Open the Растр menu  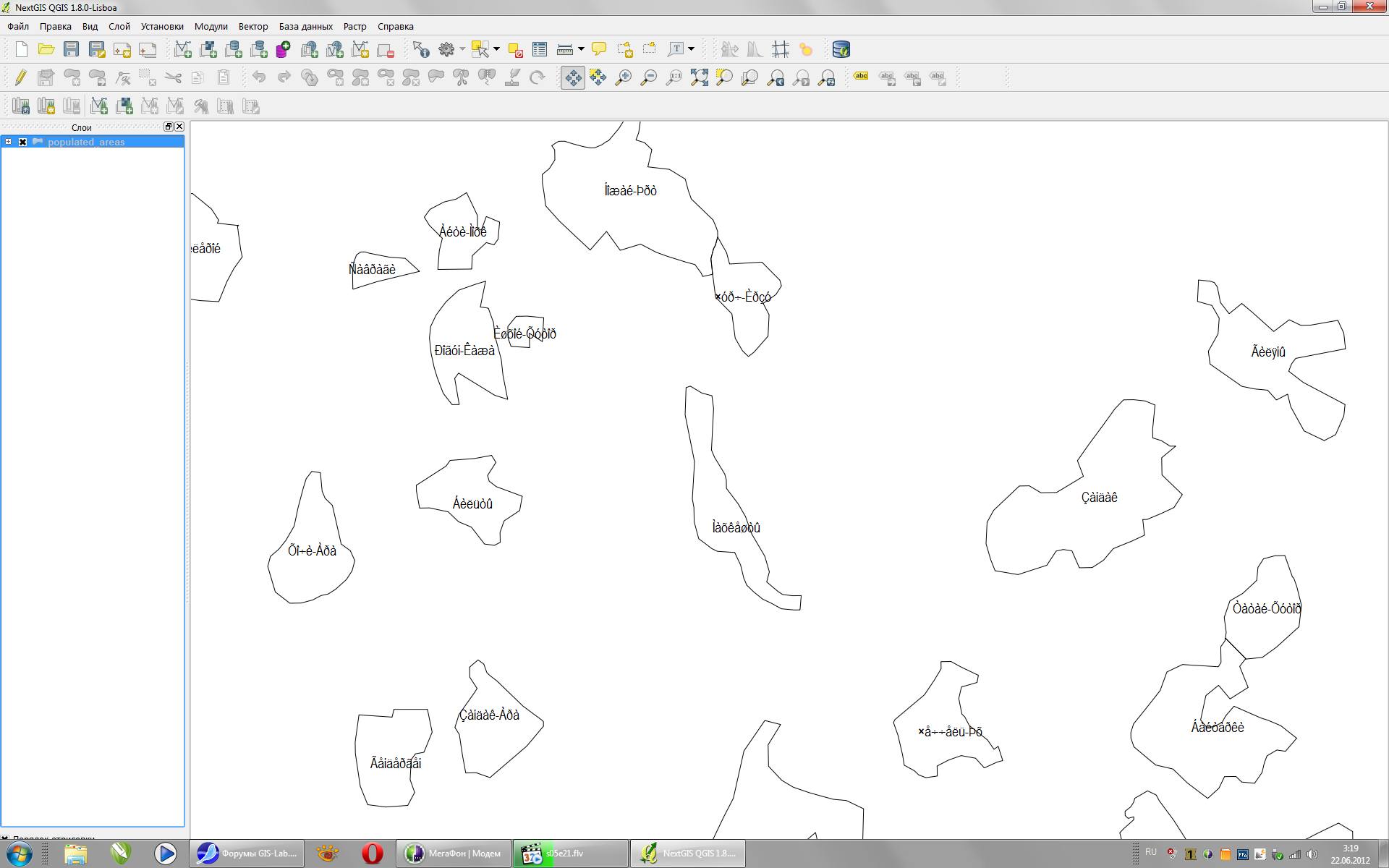(354, 26)
